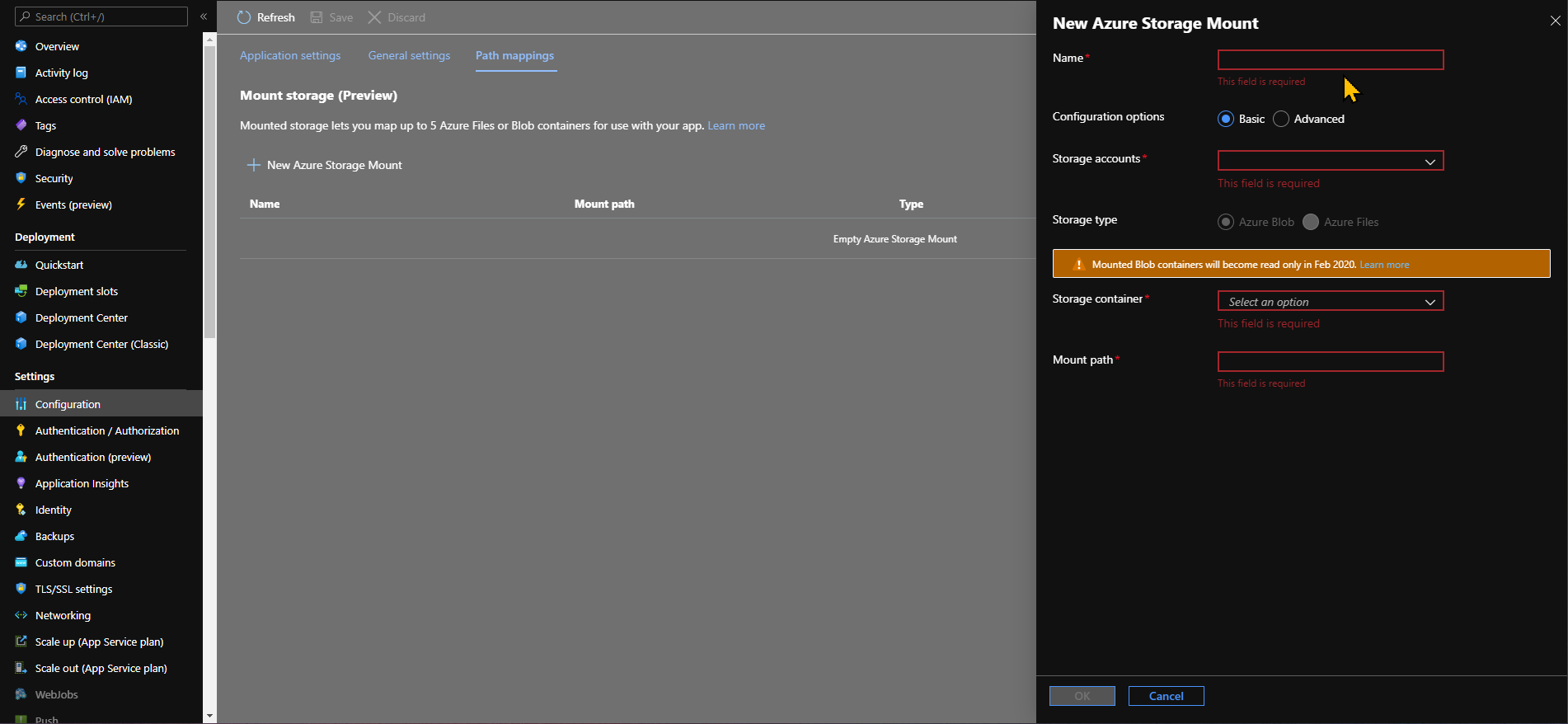Click the Networking arrows icon
Viewport: 1568px width, 724px height.
tap(21, 615)
